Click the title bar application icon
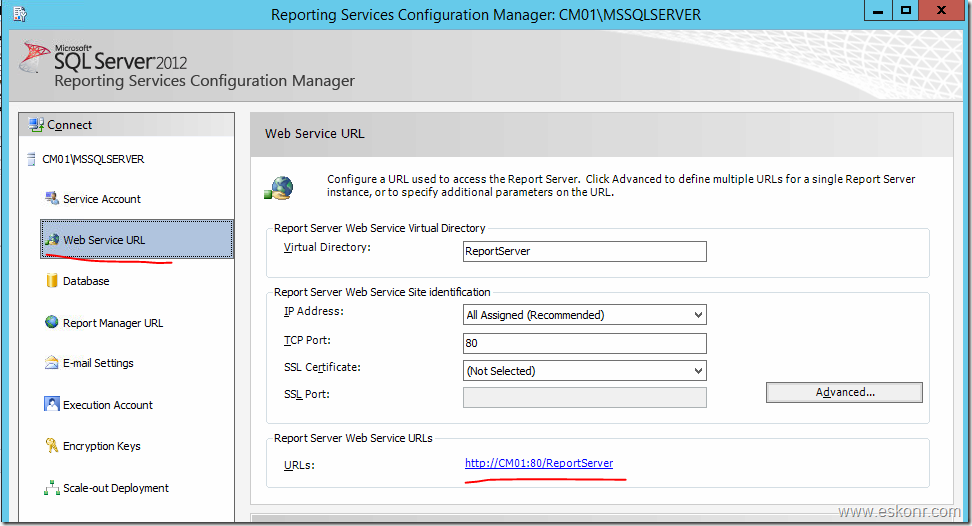Screen dimensions: 972x526 (20, 14)
